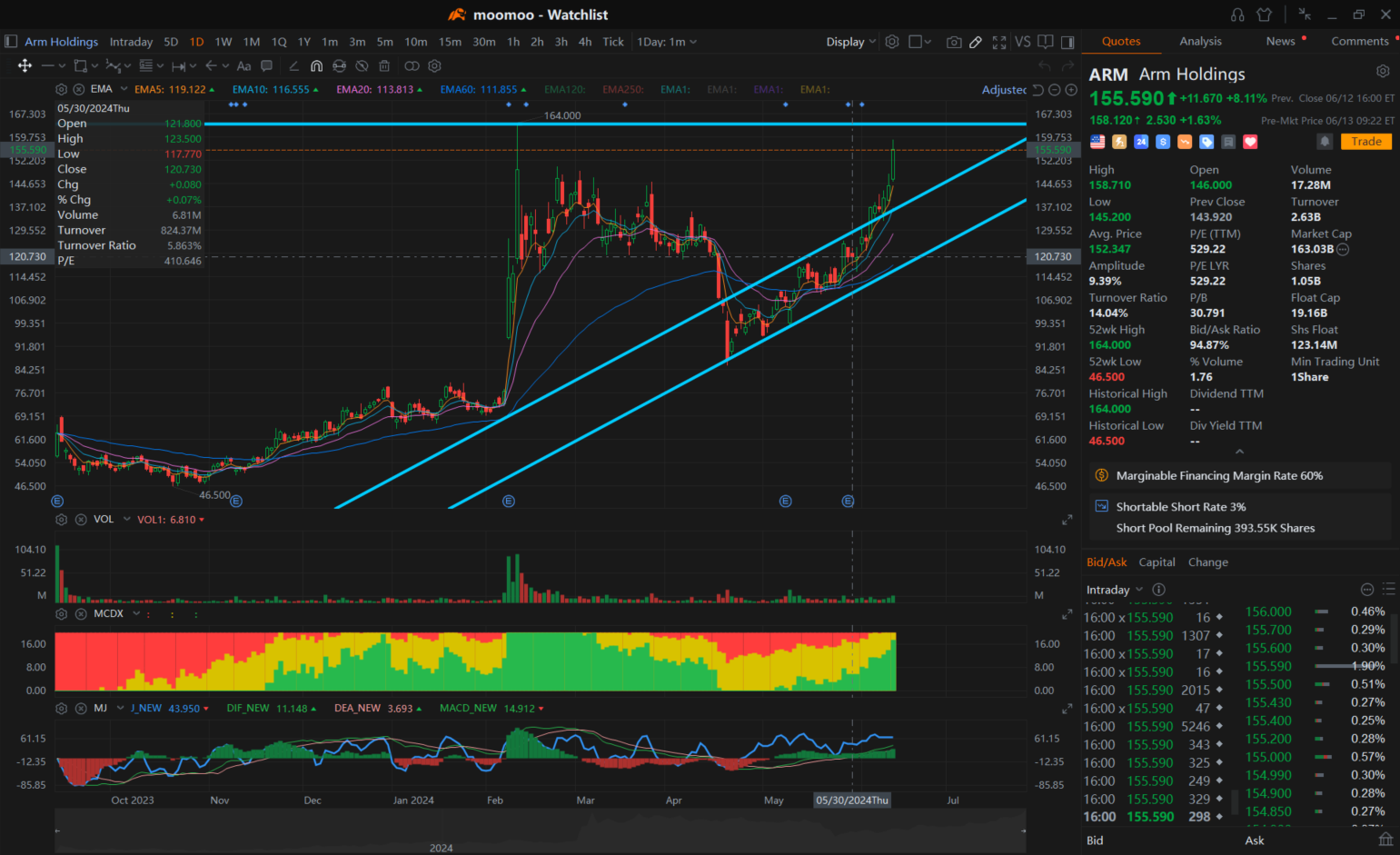
Task: Open the VS compare stocks tool
Action: (x=1023, y=42)
